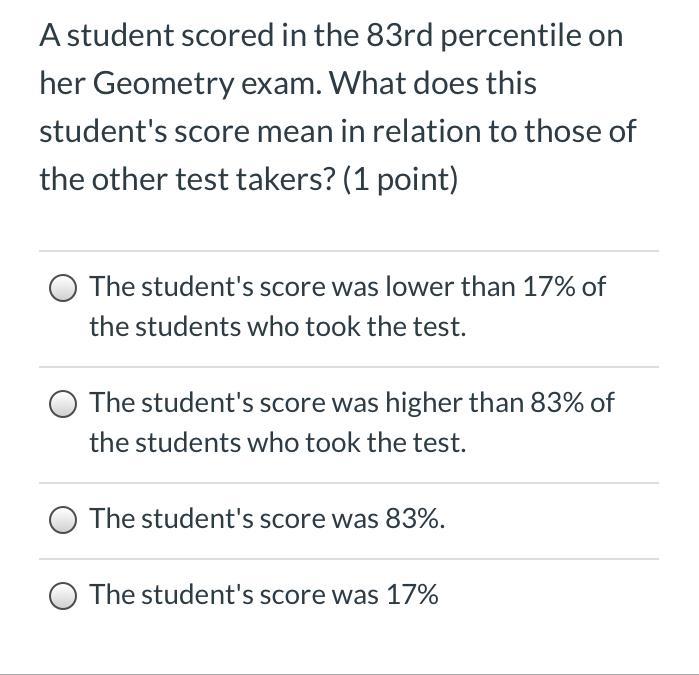The height and width of the screenshot is (675, 699).
Task: Click the text 'score was higher than 83% of'
Action: tap(437, 403)
